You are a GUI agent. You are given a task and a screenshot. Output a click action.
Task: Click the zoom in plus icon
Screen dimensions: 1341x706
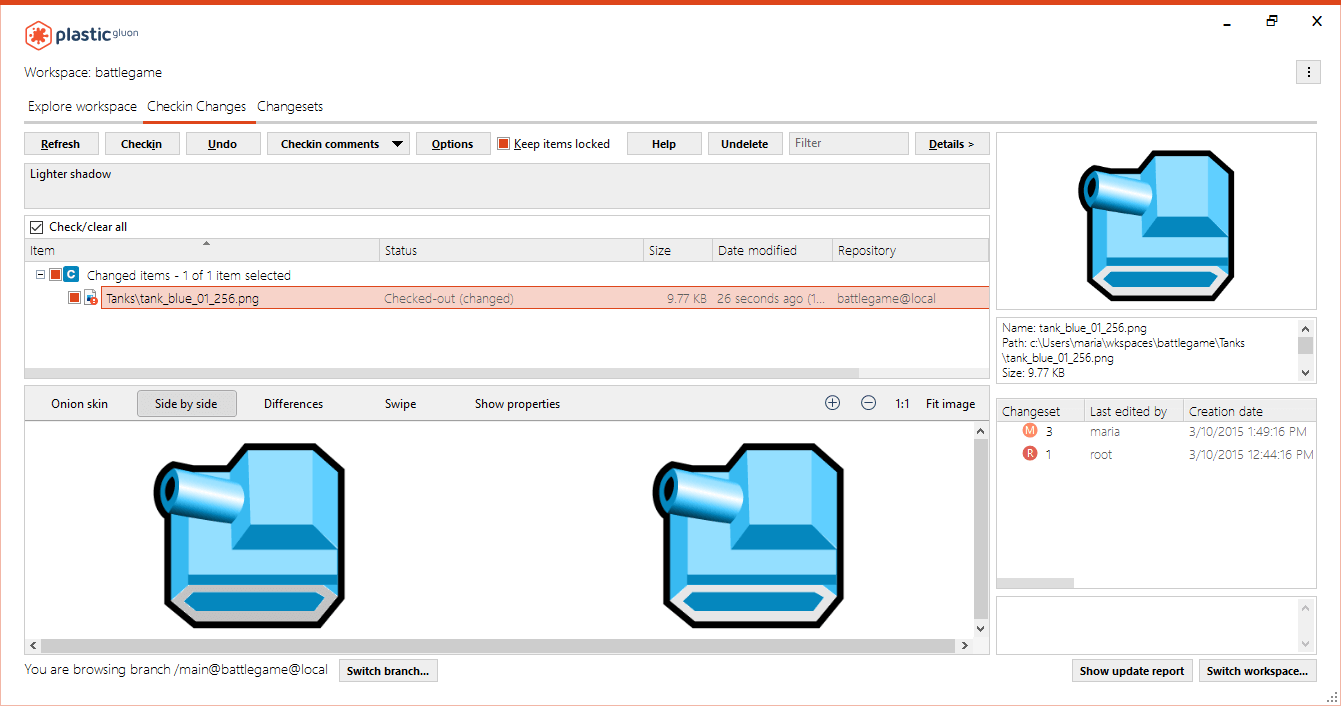pyautogui.click(x=832, y=403)
